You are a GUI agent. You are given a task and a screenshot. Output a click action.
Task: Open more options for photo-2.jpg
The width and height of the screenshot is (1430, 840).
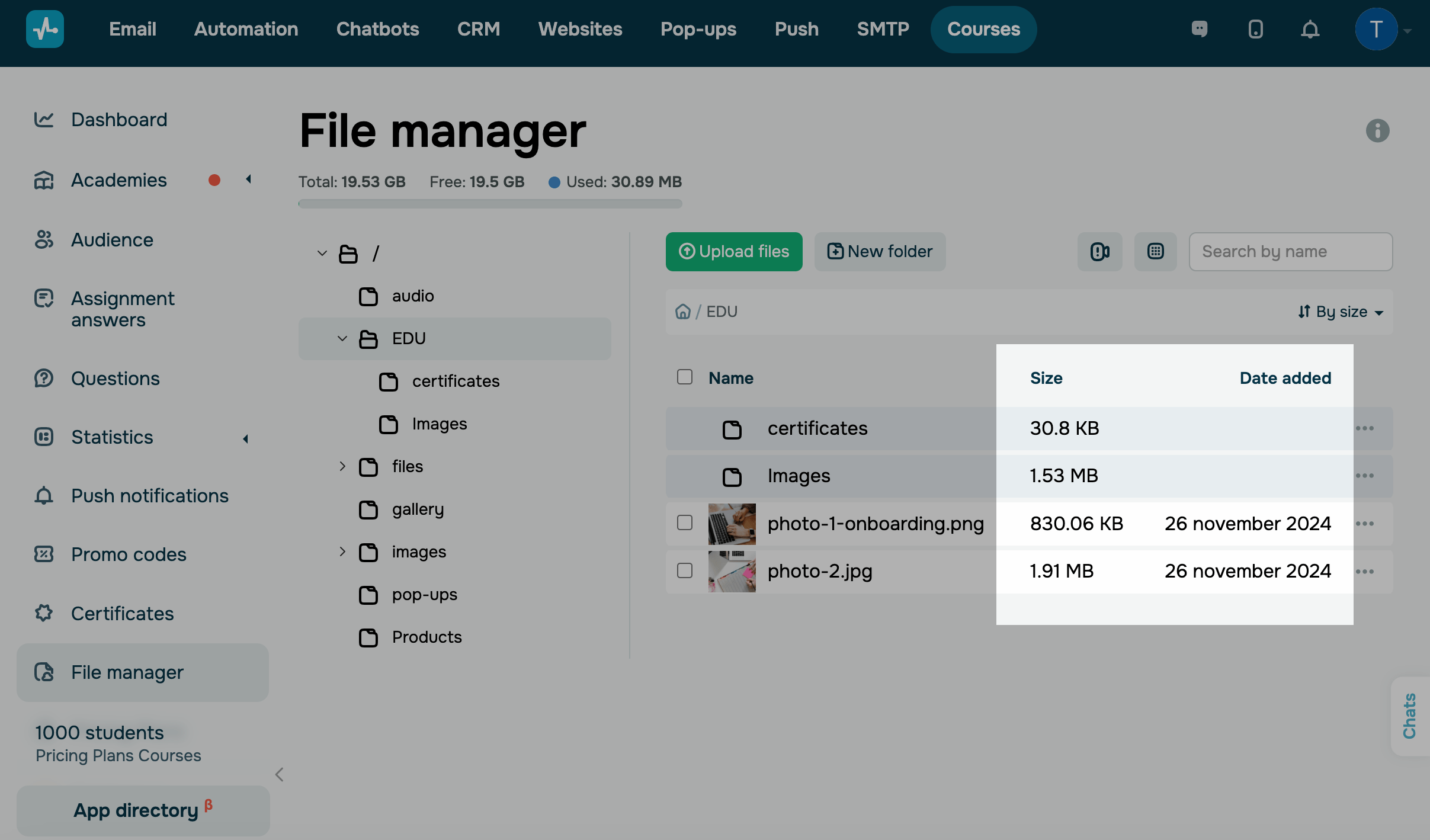(x=1365, y=572)
